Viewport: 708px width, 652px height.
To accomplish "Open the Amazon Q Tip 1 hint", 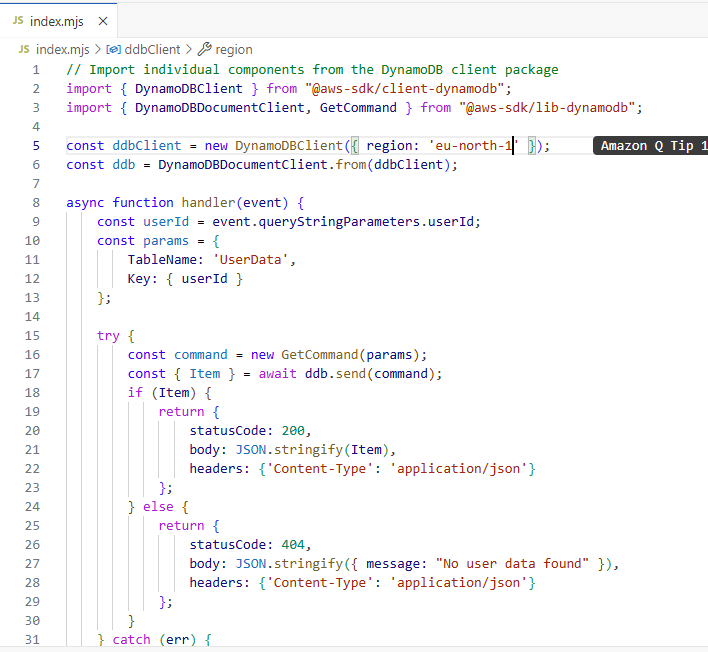I will (x=652, y=146).
